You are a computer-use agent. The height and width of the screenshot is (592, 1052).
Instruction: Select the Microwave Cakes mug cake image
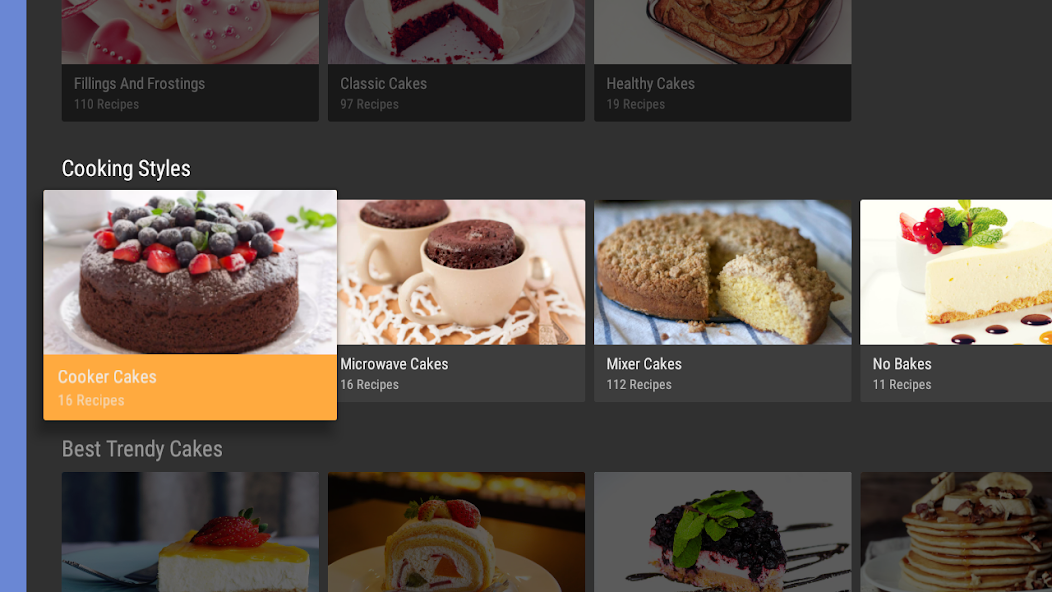point(461,273)
